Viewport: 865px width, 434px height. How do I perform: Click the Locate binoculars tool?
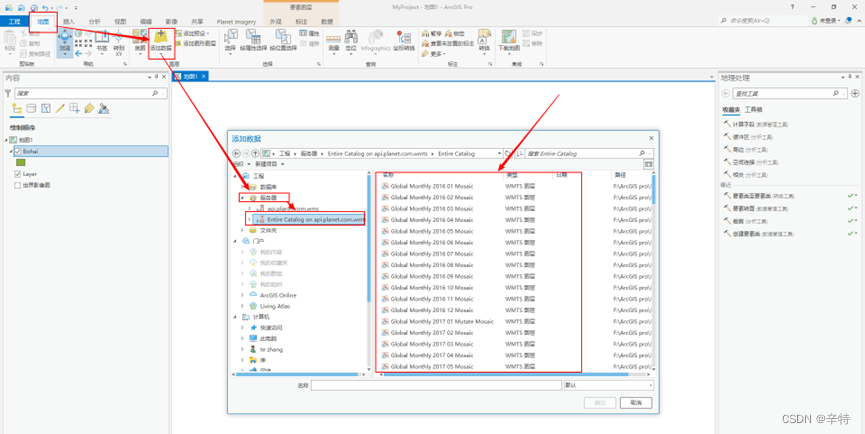(x=350, y=41)
